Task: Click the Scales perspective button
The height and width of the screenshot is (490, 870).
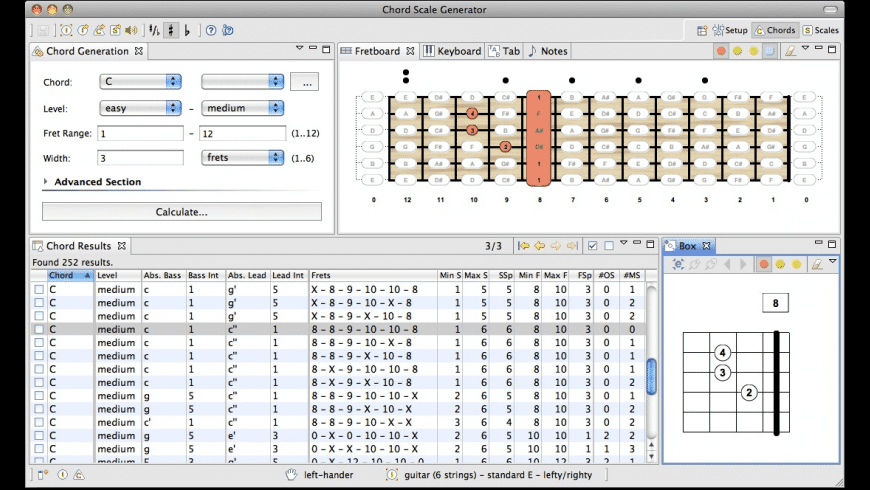Action: (x=821, y=30)
